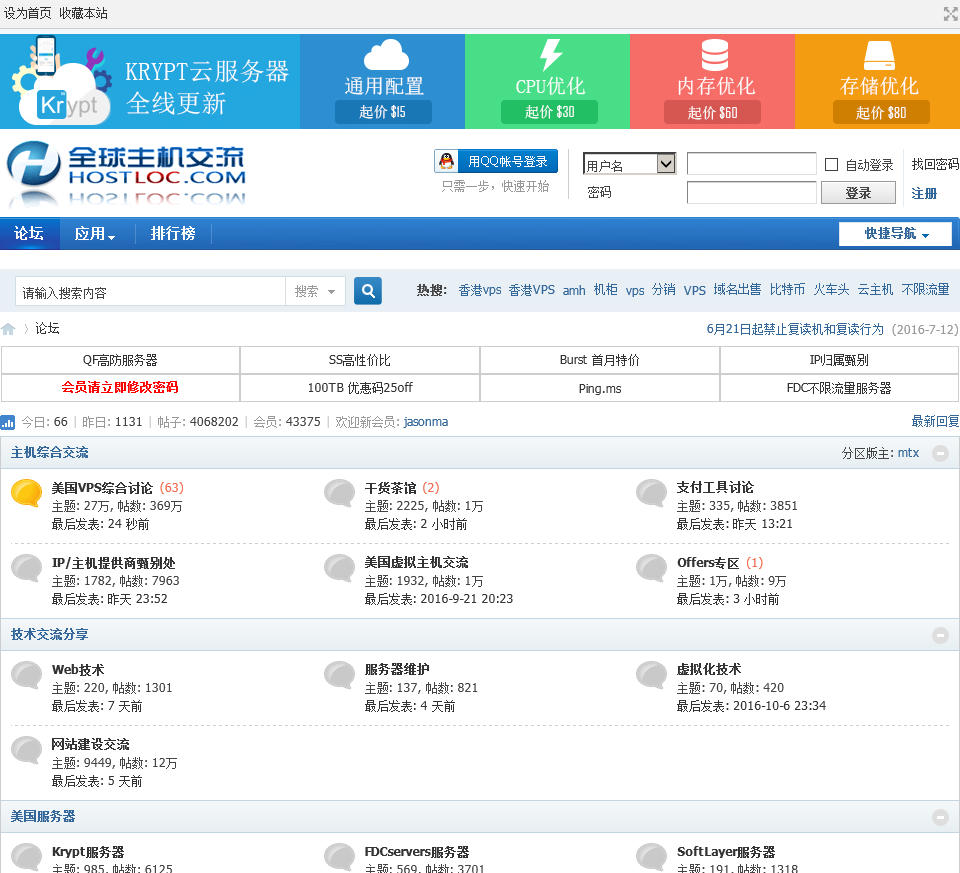Viewport: 960px width, 873px height.
Task: Click the 找回密码 link
Action: (935, 164)
